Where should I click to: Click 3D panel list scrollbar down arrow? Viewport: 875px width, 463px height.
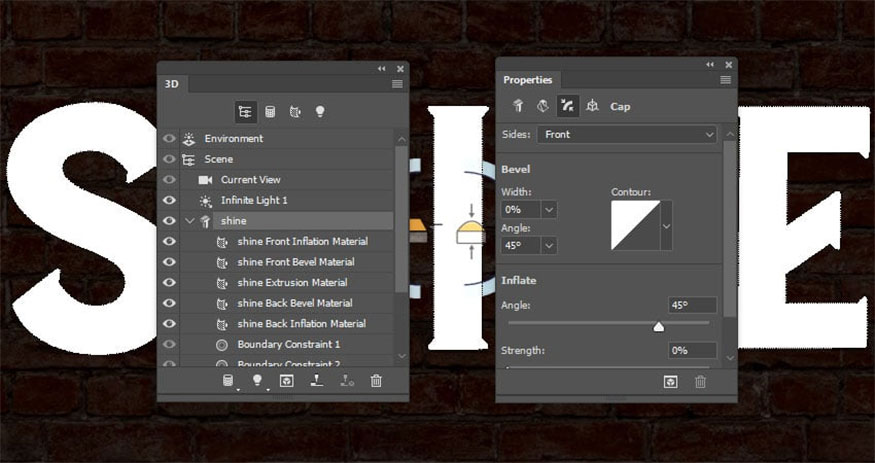pos(401,356)
